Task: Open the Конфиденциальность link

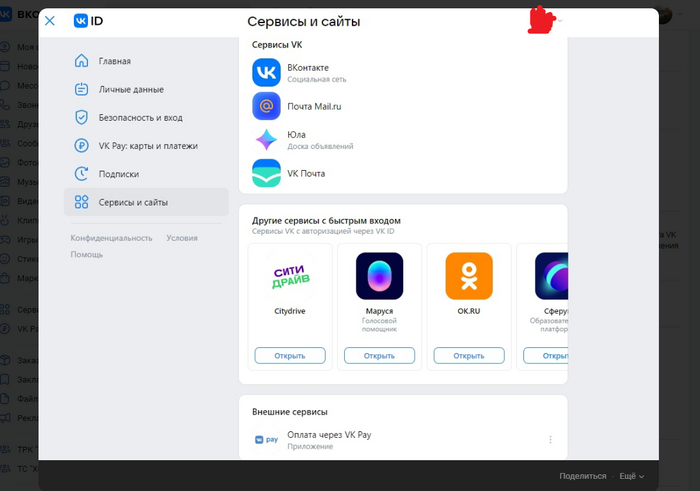Action: coord(111,238)
